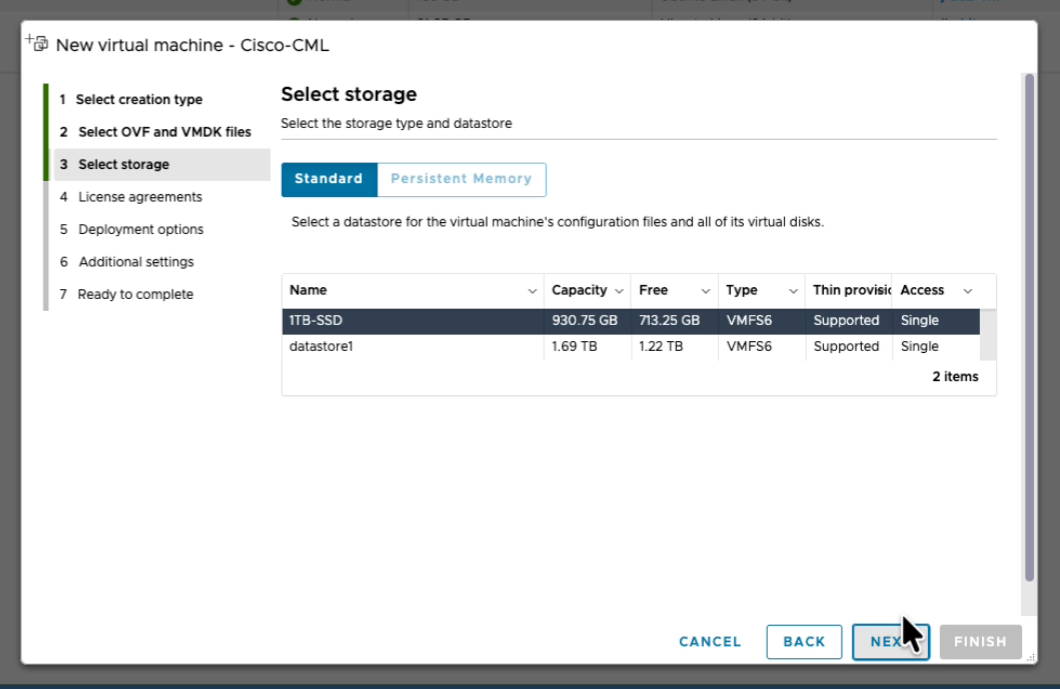Click the NEXT button
Viewport: 1060px width, 689px height.
pyautogui.click(x=890, y=642)
